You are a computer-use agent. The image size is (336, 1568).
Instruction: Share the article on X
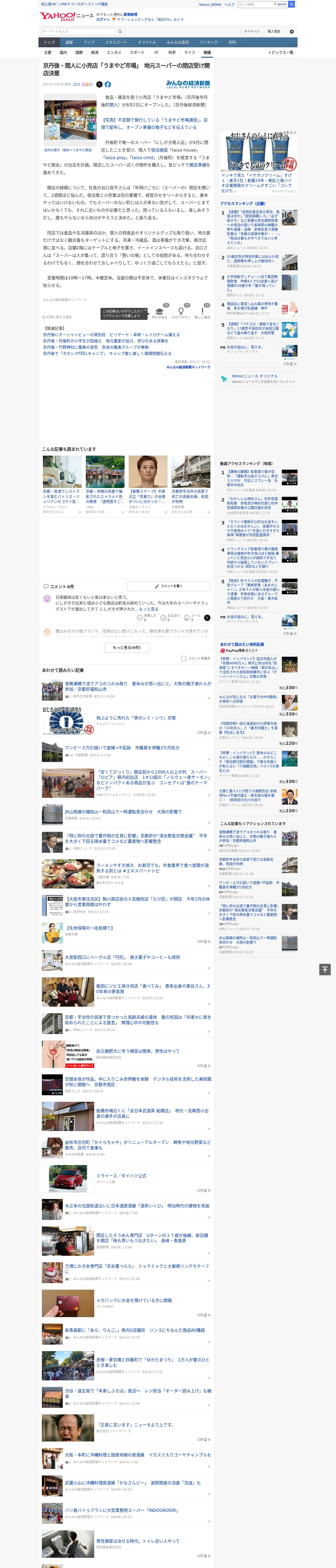point(99,85)
